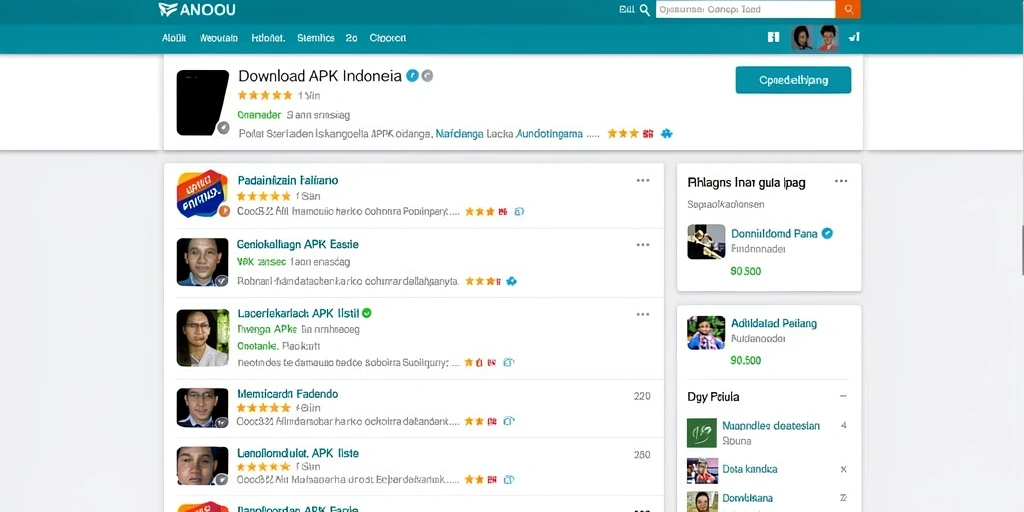Click star rating under Padainizain Faliano

coord(264,196)
